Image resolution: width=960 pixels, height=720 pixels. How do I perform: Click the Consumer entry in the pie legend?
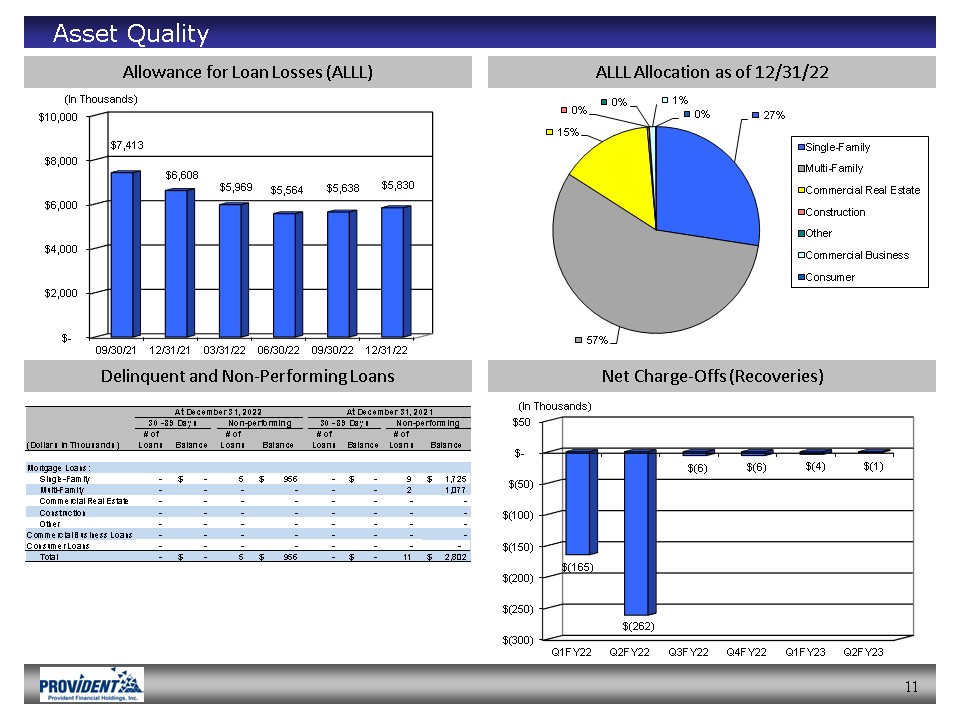830,277
